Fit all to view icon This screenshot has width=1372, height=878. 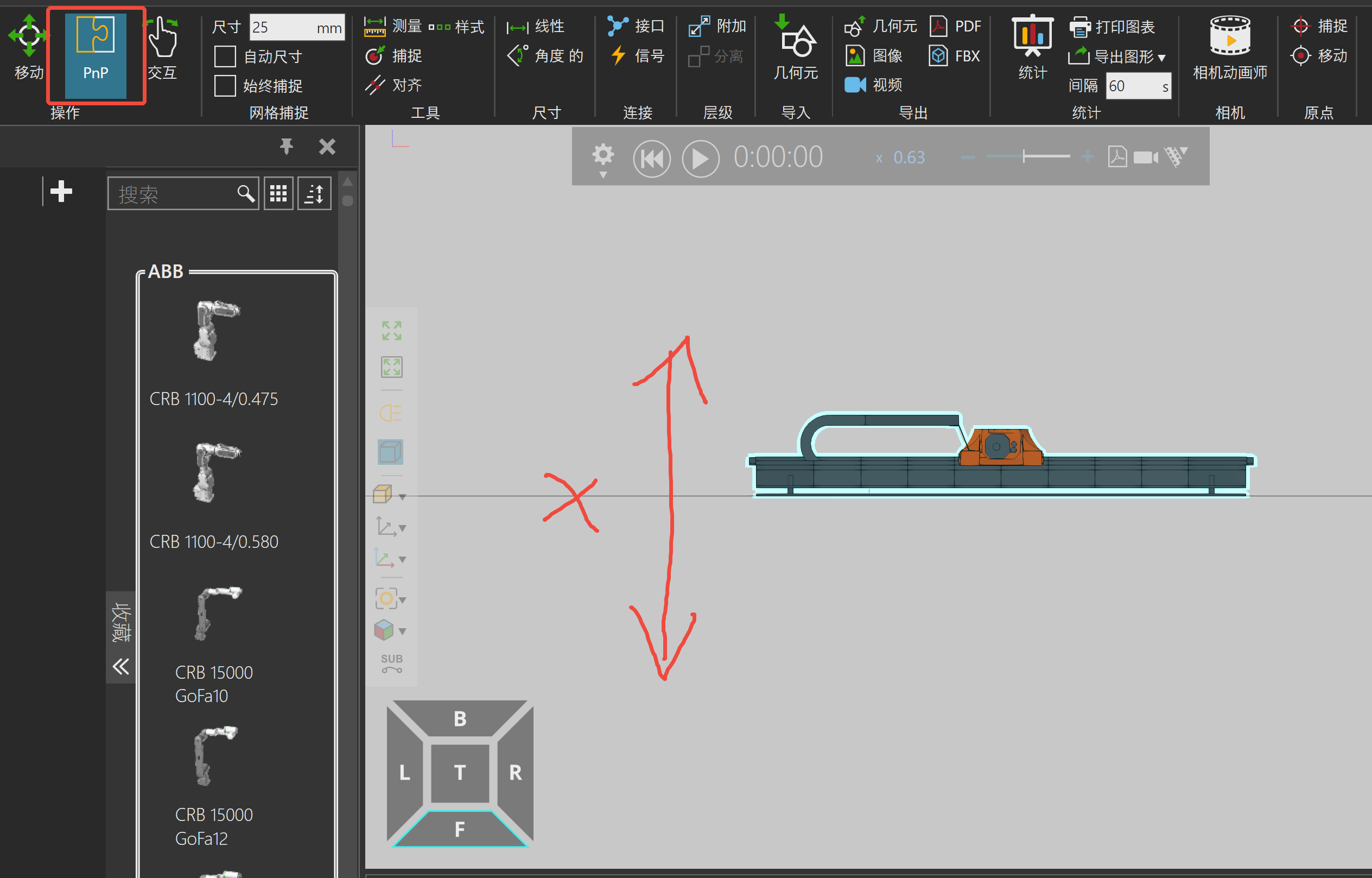[391, 331]
